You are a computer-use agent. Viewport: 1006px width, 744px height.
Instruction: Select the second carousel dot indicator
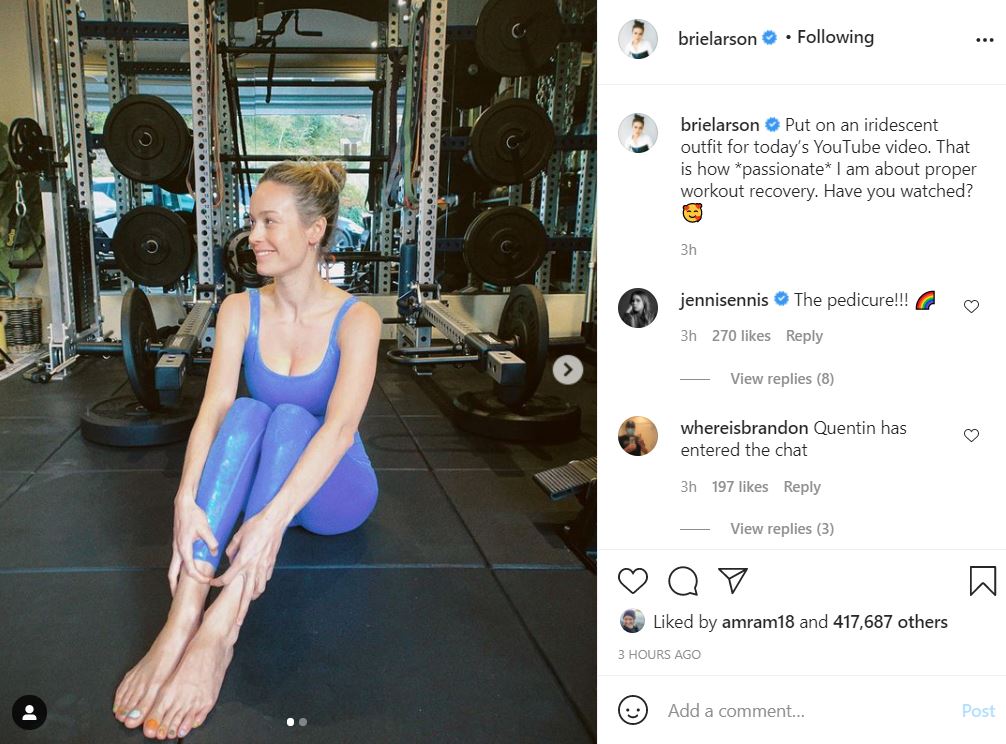pos(303,722)
